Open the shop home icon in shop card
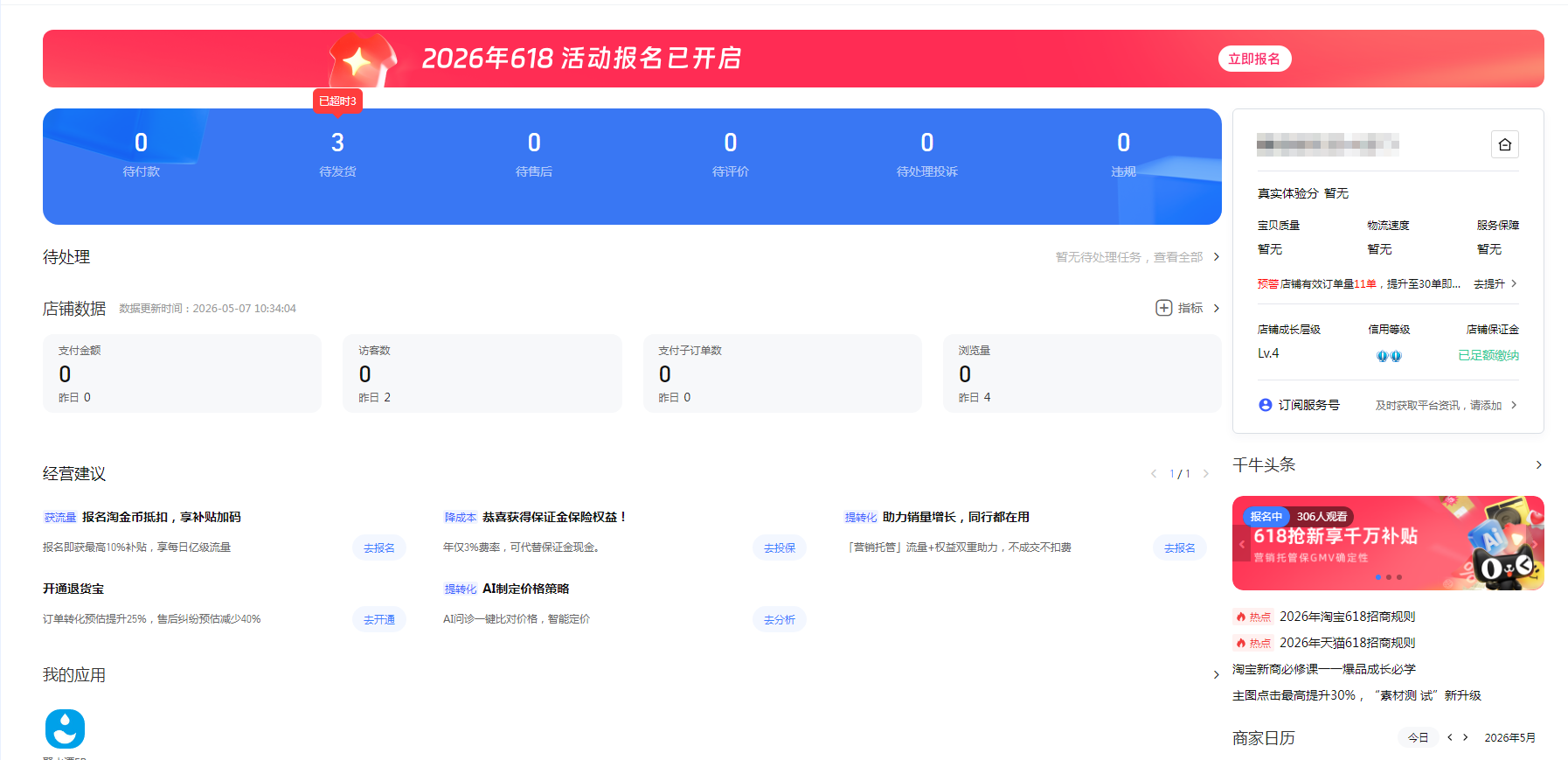 click(x=1504, y=144)
